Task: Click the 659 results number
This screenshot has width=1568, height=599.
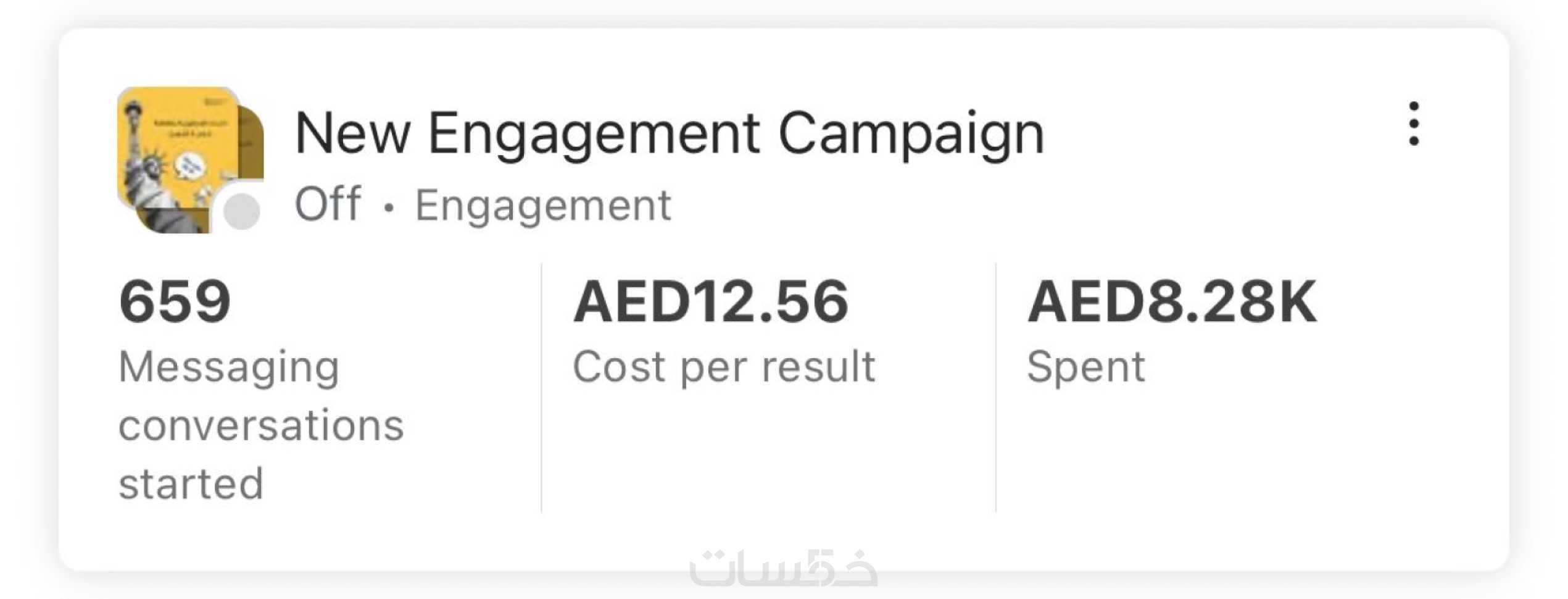Action: [x=175, y=302]
